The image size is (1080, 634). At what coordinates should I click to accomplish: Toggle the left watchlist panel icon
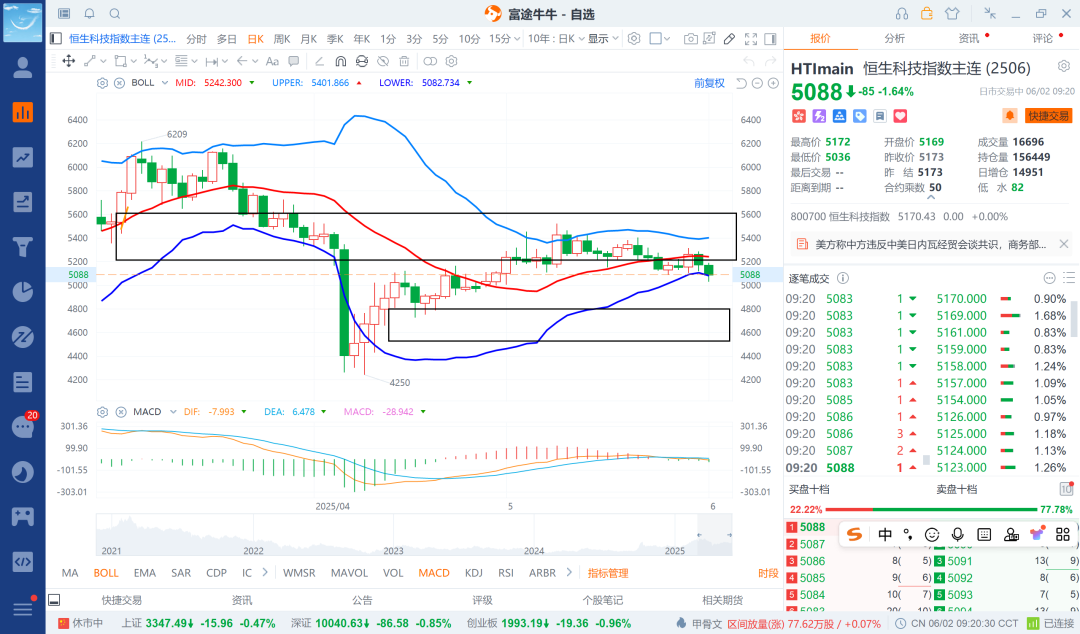click(x=56, y=39)
